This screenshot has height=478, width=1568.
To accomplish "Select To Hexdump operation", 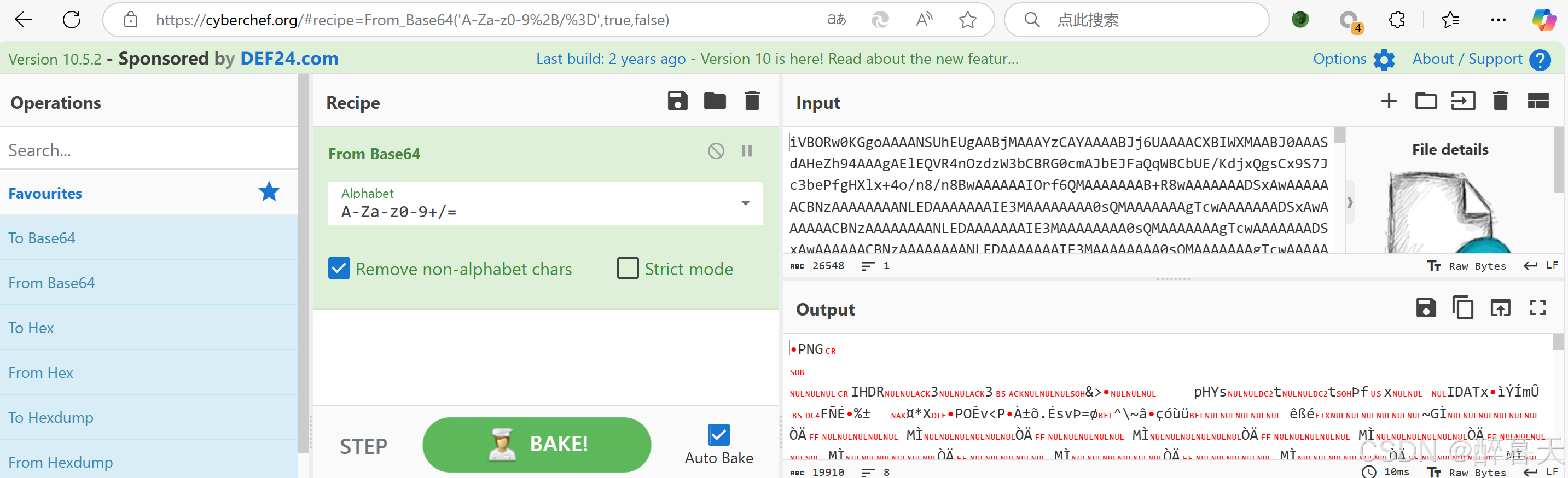I will [x=148, y=417].
